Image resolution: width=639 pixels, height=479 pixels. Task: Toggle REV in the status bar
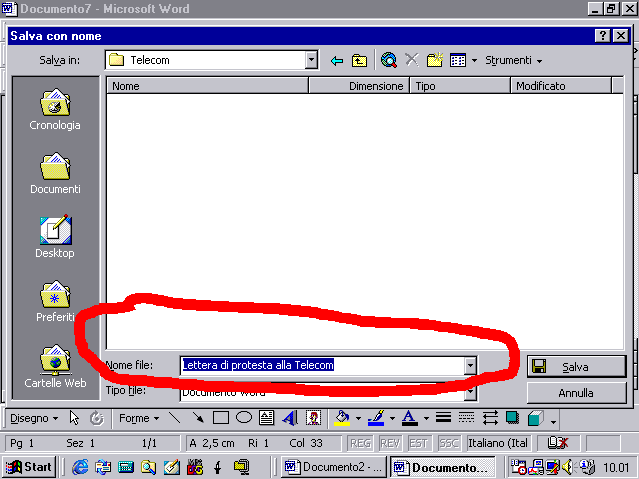(x=390, y=443)
